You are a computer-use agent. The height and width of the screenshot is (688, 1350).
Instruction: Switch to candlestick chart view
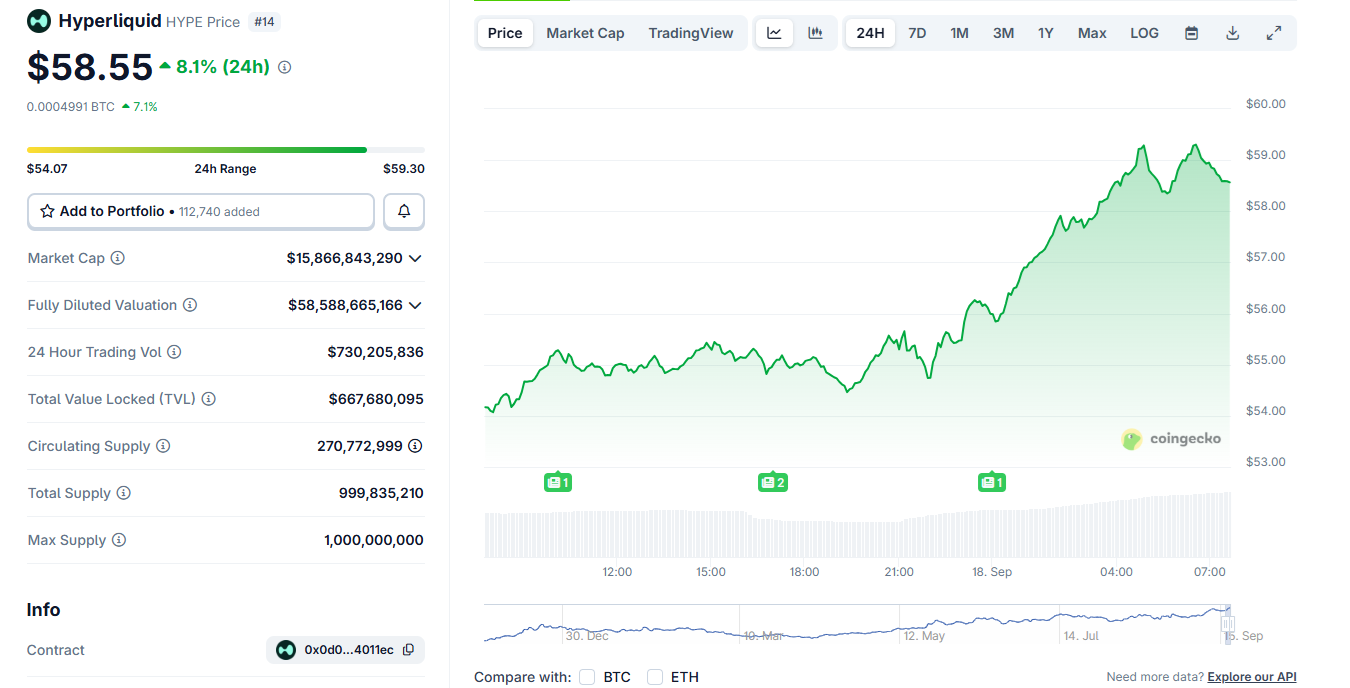[x=815, y=32]
